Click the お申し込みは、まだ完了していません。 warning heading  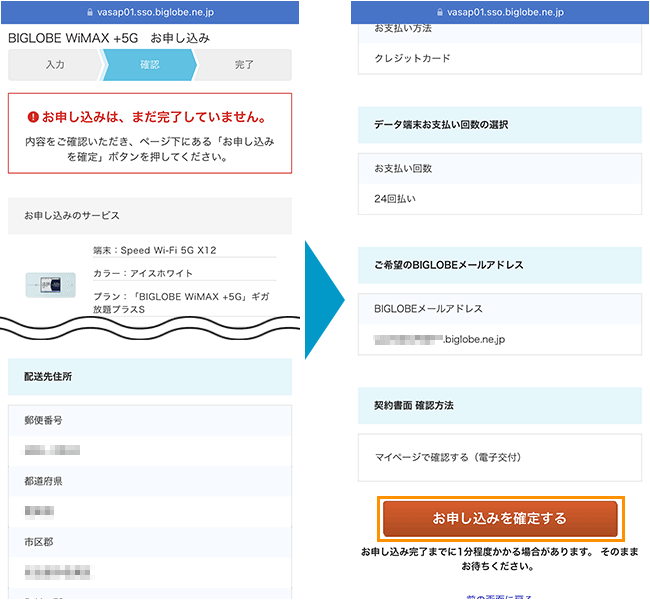[x=154, y=117]
